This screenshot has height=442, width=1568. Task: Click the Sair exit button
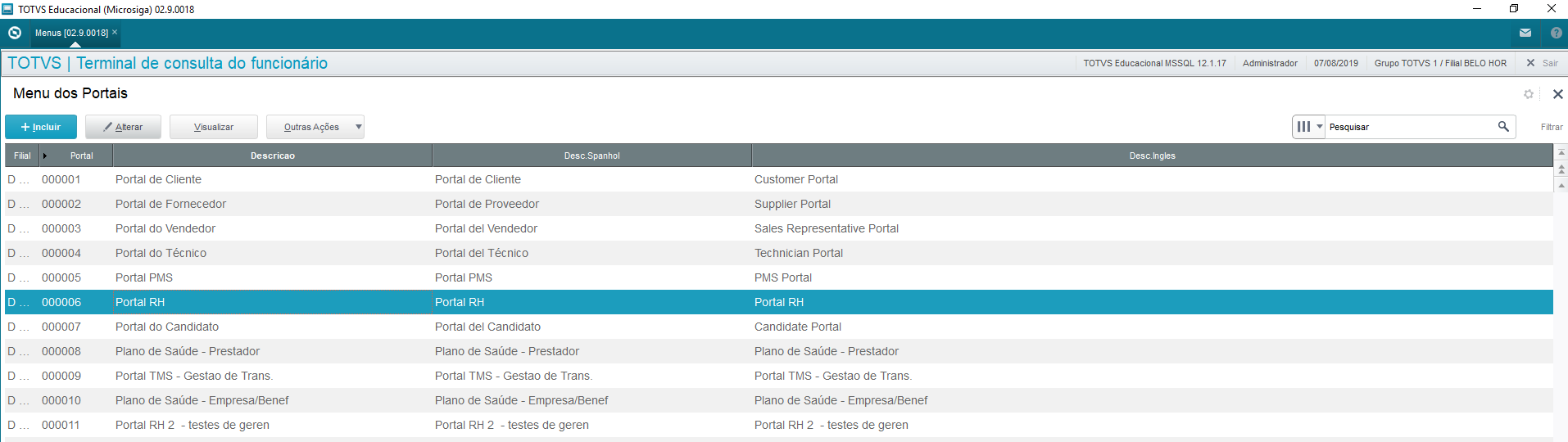click(x=1543, y=63)
